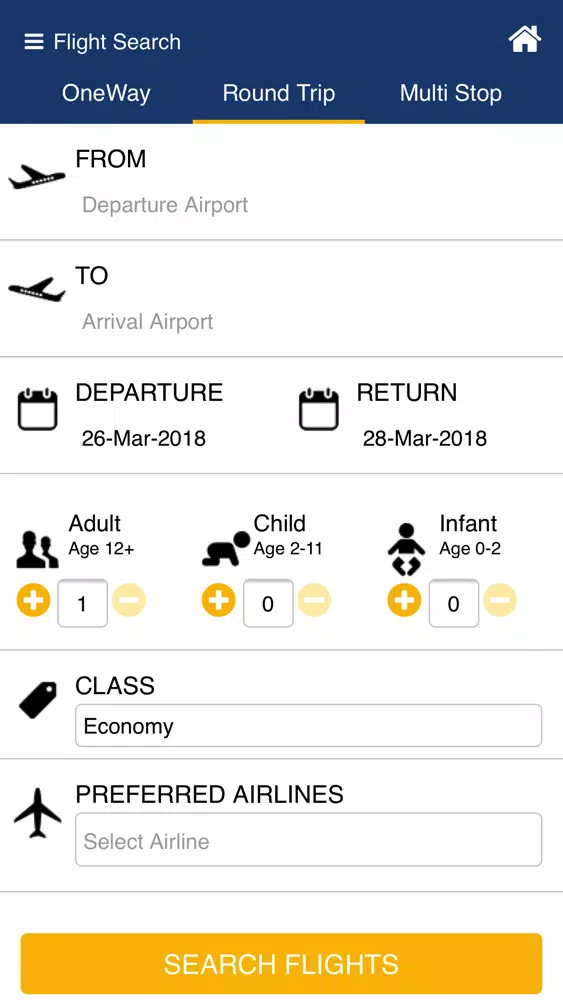
Task: Open the Class dropdown showing Economy
Action: (309, 725)
